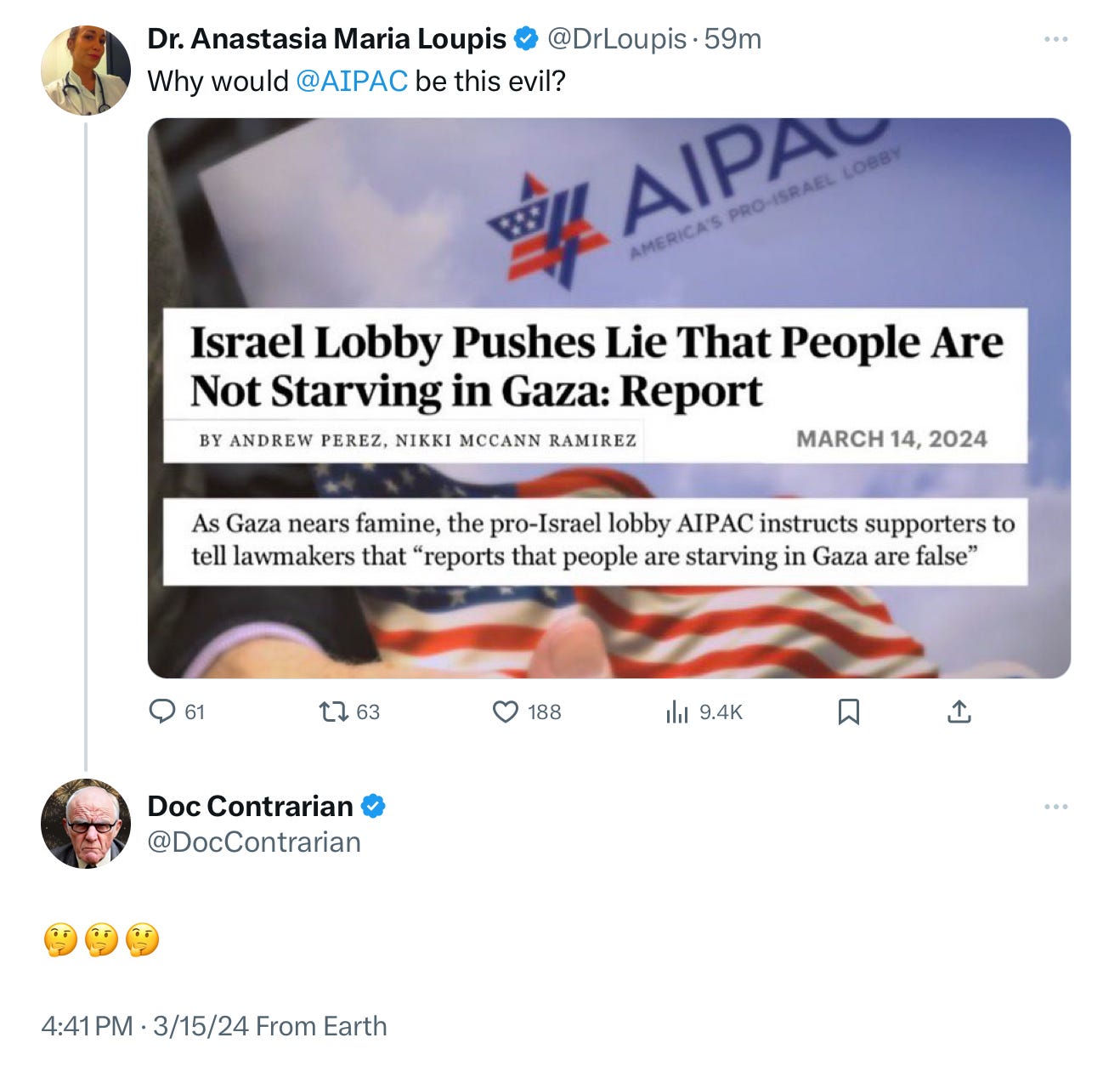The width and height of the screenshot is (1120, 1066).
Task: Follow the @AIPAC mention link
Action: (352, 82)
